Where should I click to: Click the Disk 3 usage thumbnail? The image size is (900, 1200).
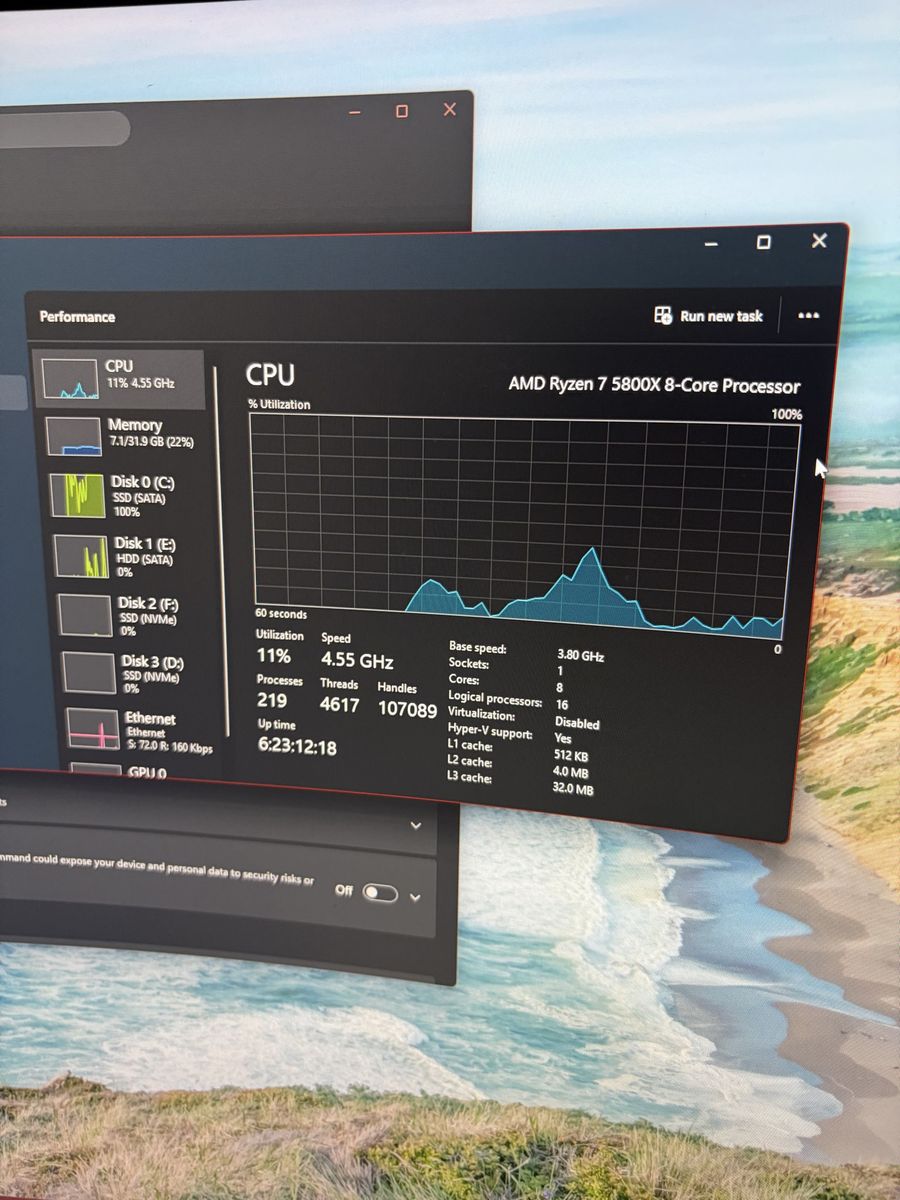(89, 672)
